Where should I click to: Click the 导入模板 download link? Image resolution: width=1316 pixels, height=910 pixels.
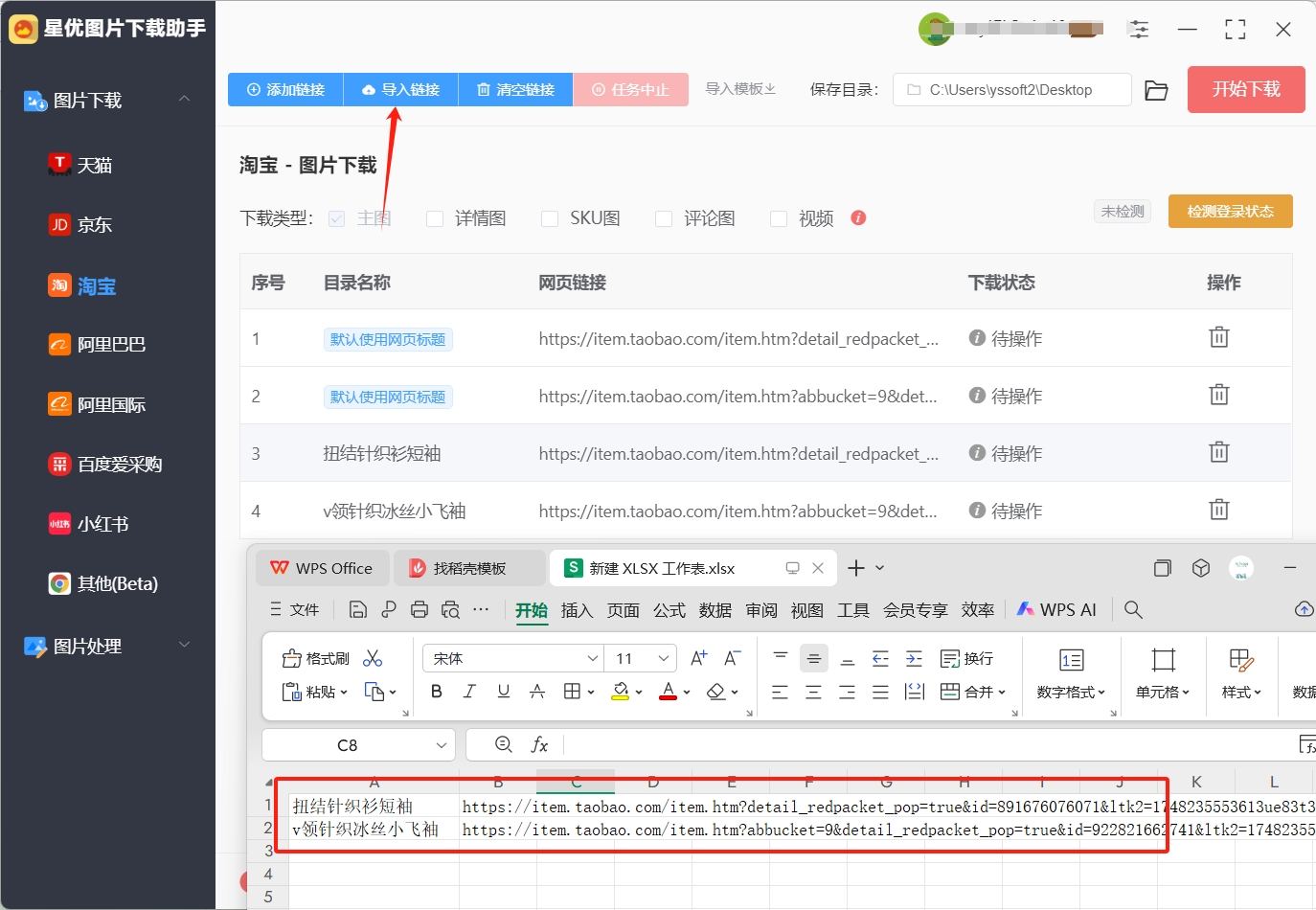(740, 89)
